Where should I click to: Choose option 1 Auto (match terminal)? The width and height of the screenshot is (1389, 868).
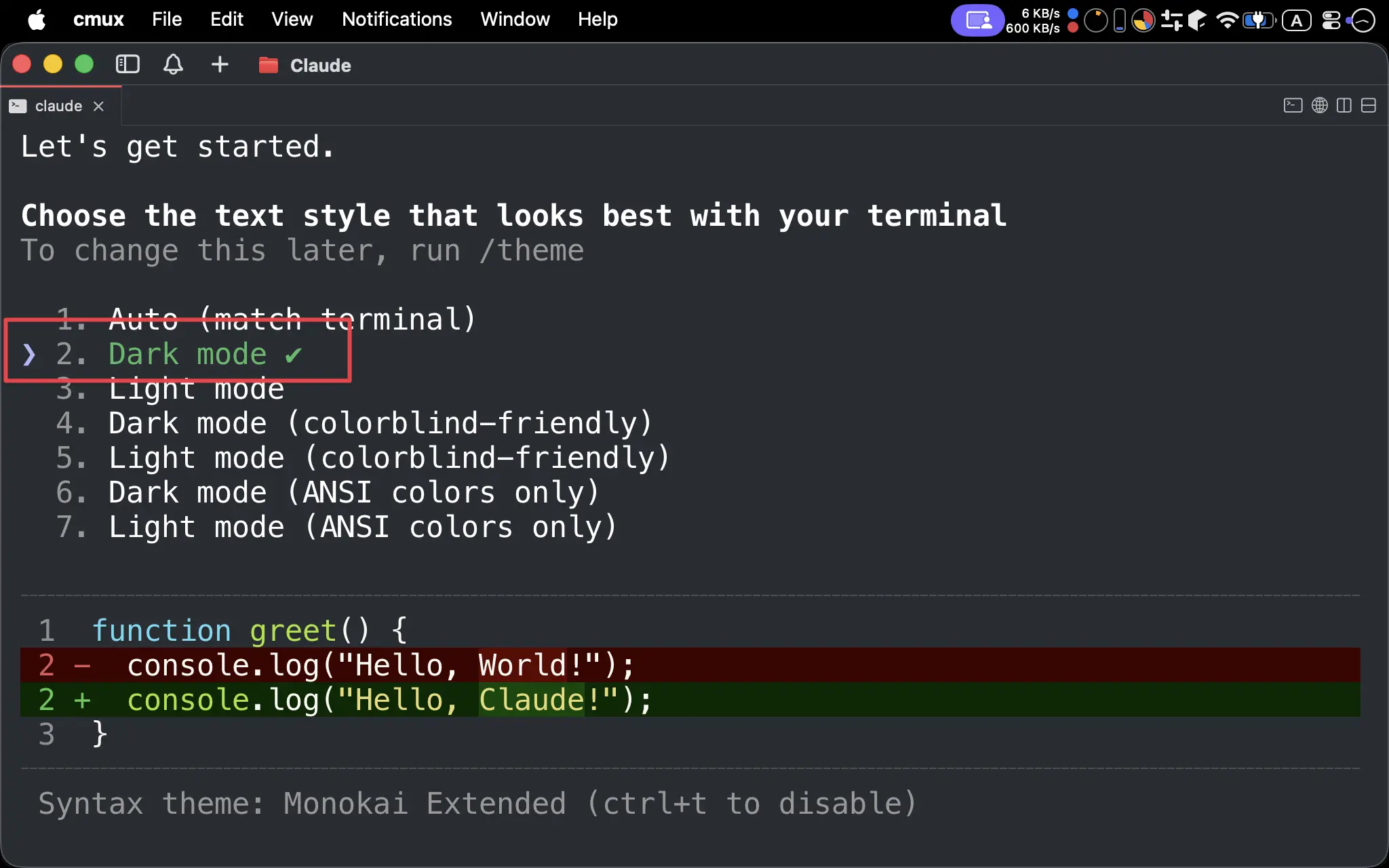coord(266,319)
